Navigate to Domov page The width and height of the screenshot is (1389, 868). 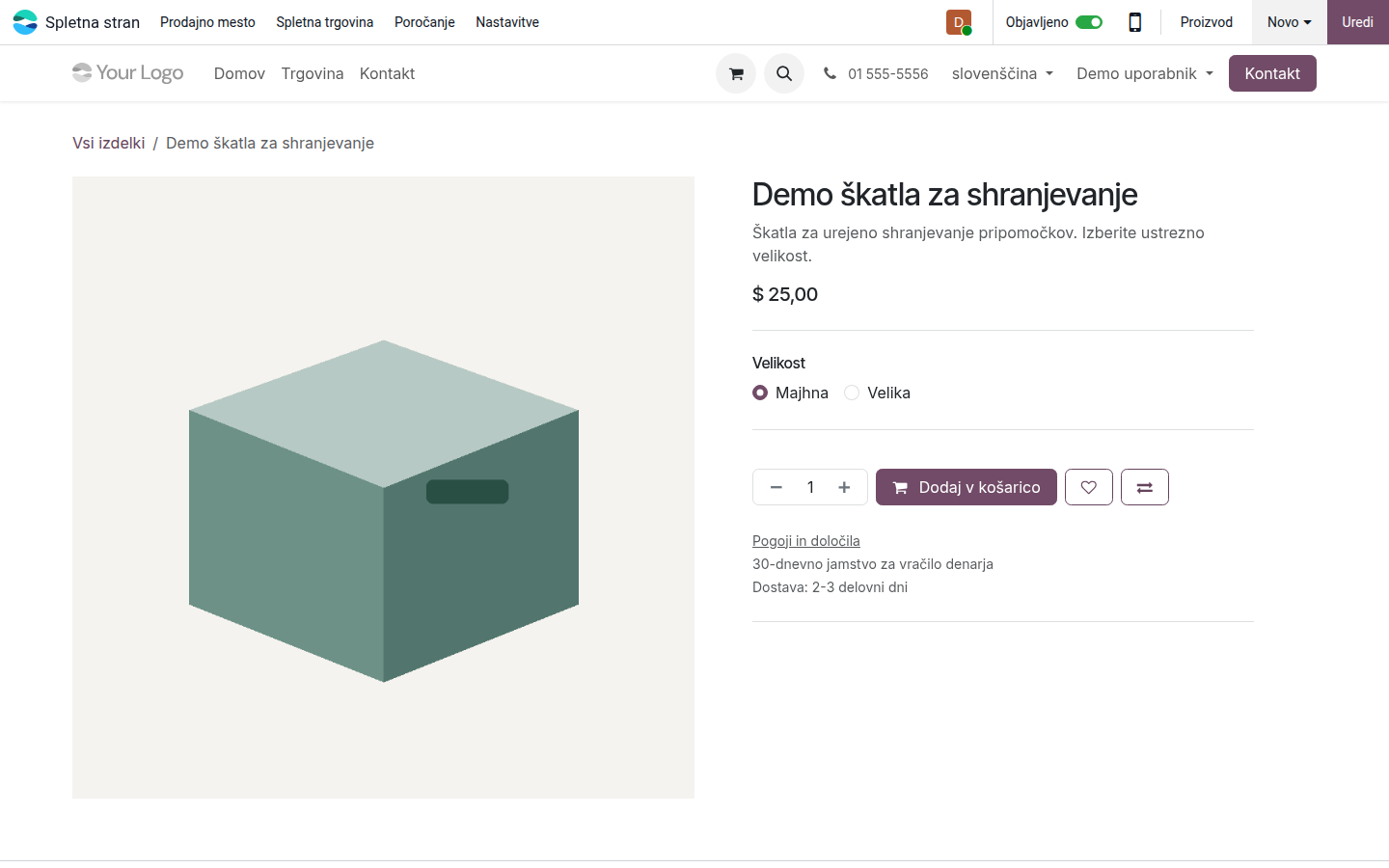pyautogui.click(x=239, y=73)
